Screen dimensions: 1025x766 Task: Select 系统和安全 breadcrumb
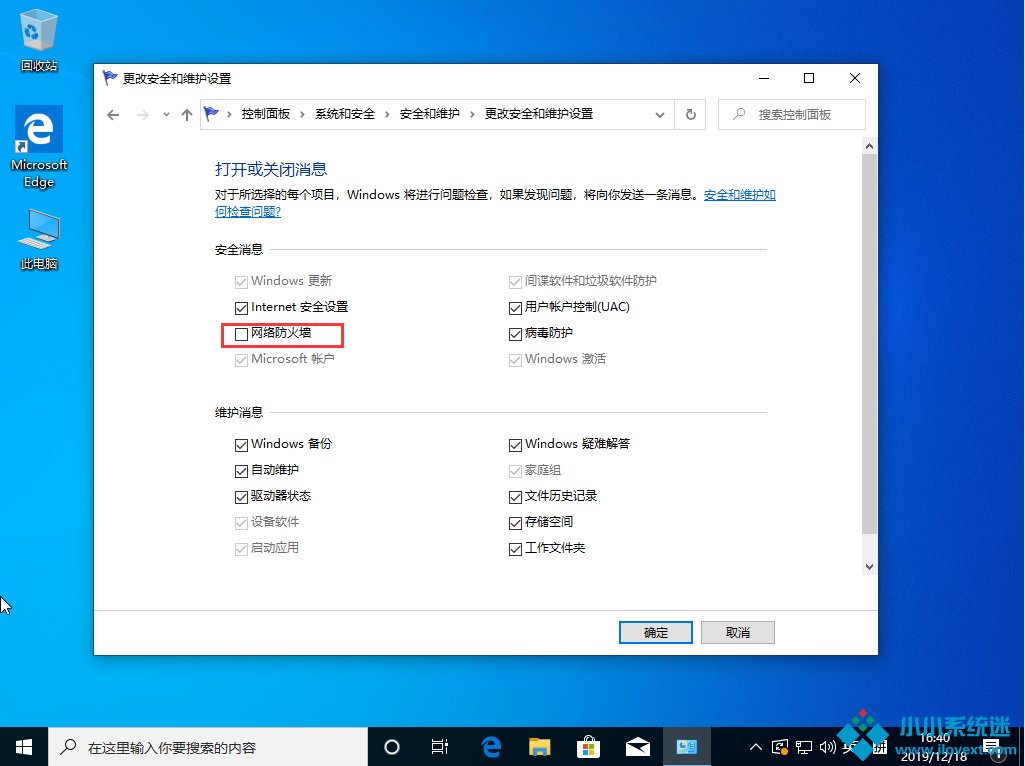coord(344,114)
